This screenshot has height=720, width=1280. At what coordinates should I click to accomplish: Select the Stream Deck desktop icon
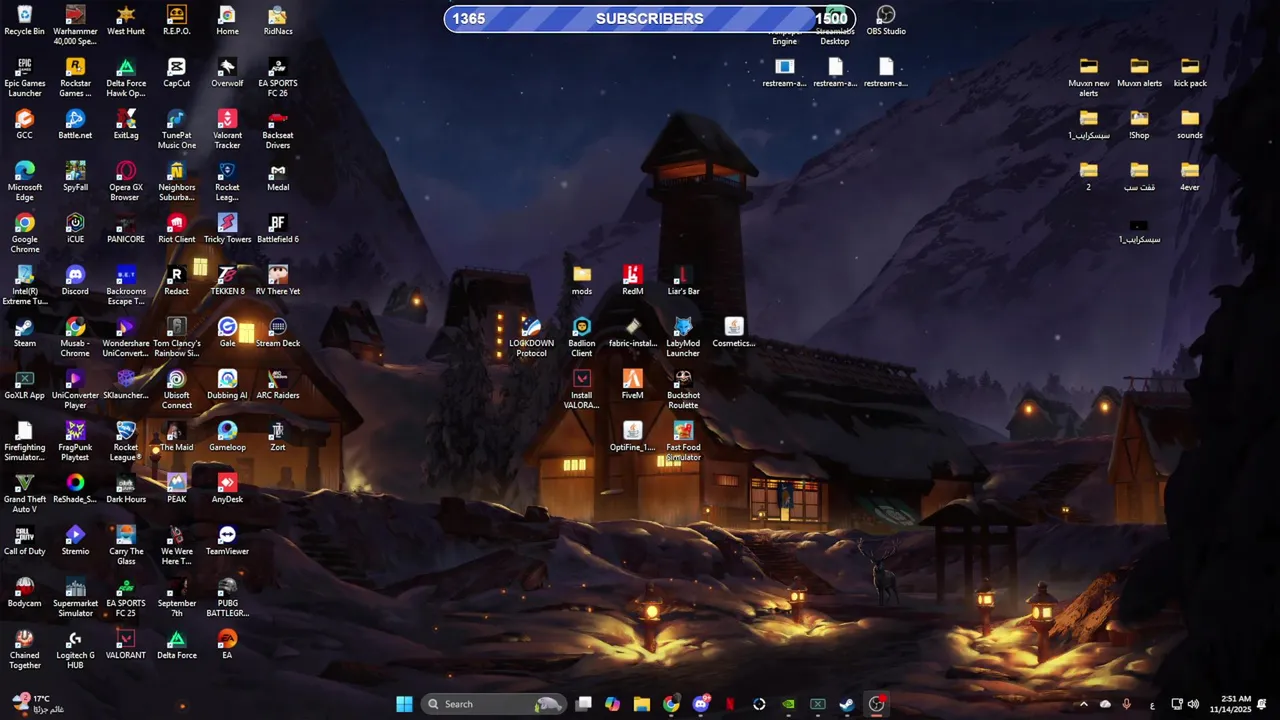pyautogui.click(x=278, y=332)
